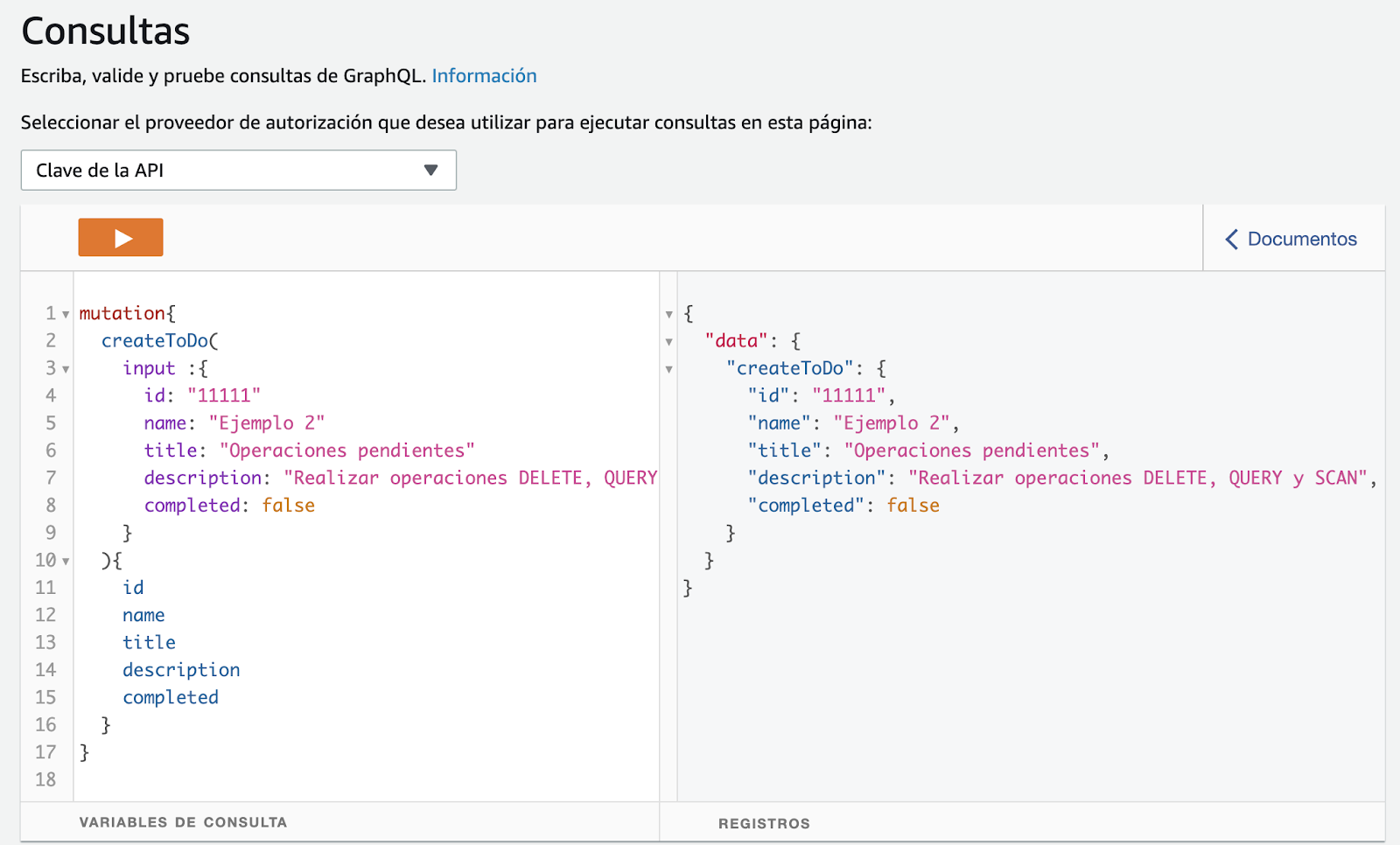
Task: Open the Información link
Action: click(x=484, y=76)
